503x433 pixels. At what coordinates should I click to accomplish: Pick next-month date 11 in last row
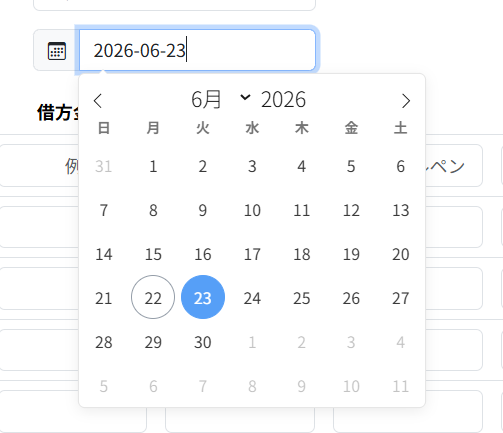click(x=401, y=386)
